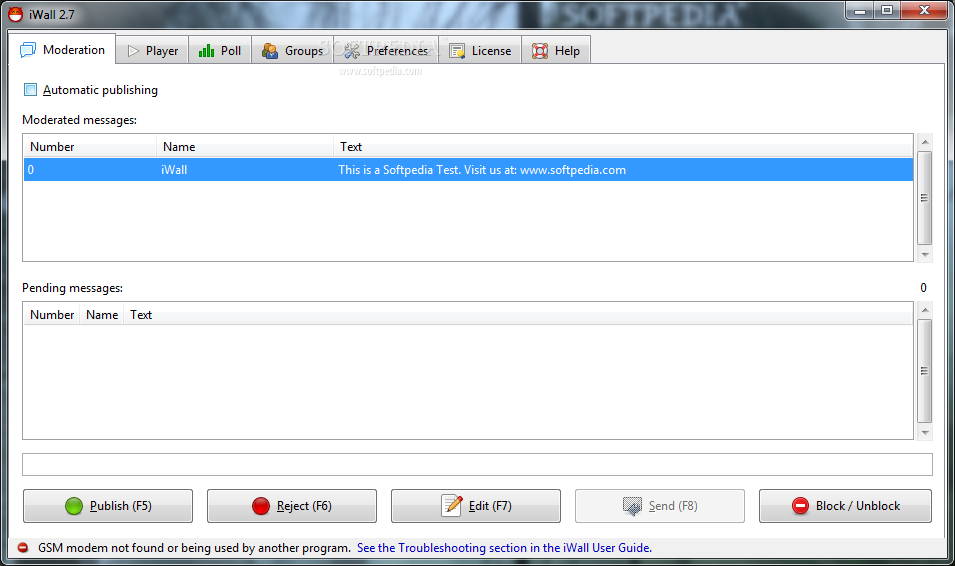
Task: Click pending messages scrollbar up arrow
Action: point(925,310)
